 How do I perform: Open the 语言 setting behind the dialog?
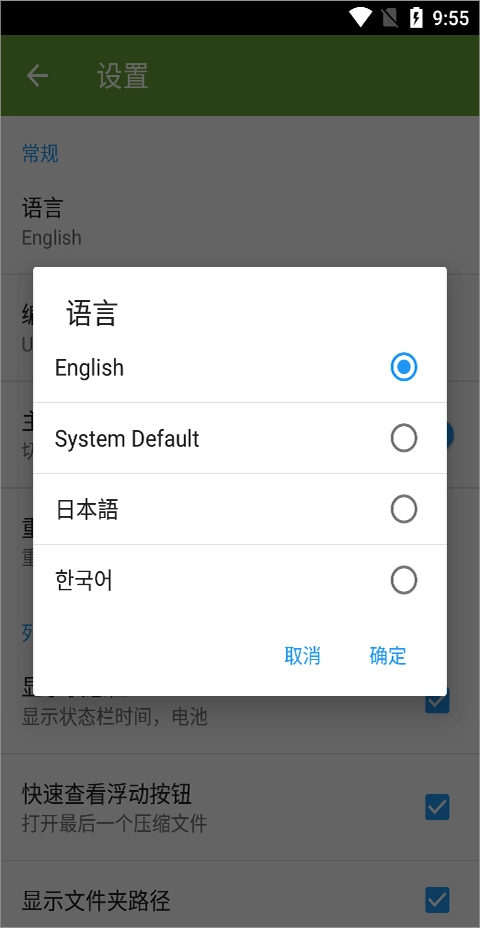pyautogui.click(x=240, y=223)
